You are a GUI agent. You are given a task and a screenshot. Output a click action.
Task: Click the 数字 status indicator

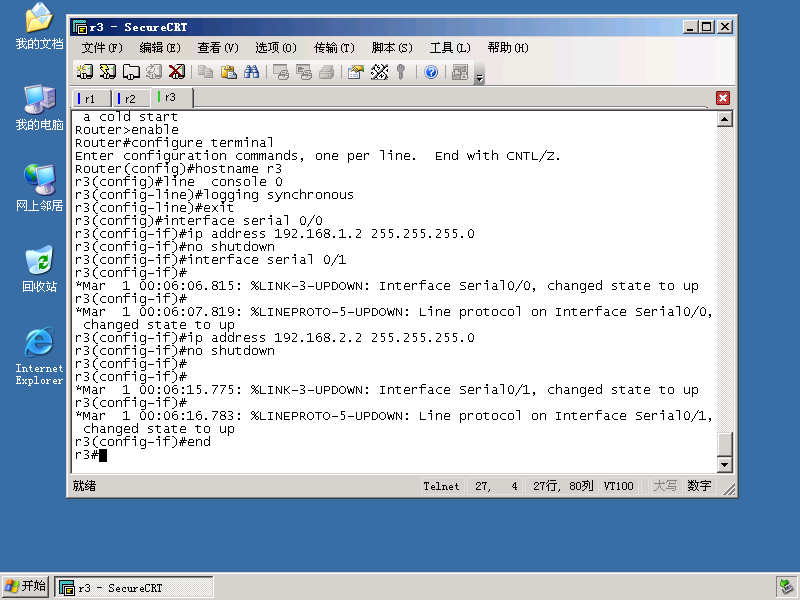(699, 486)
